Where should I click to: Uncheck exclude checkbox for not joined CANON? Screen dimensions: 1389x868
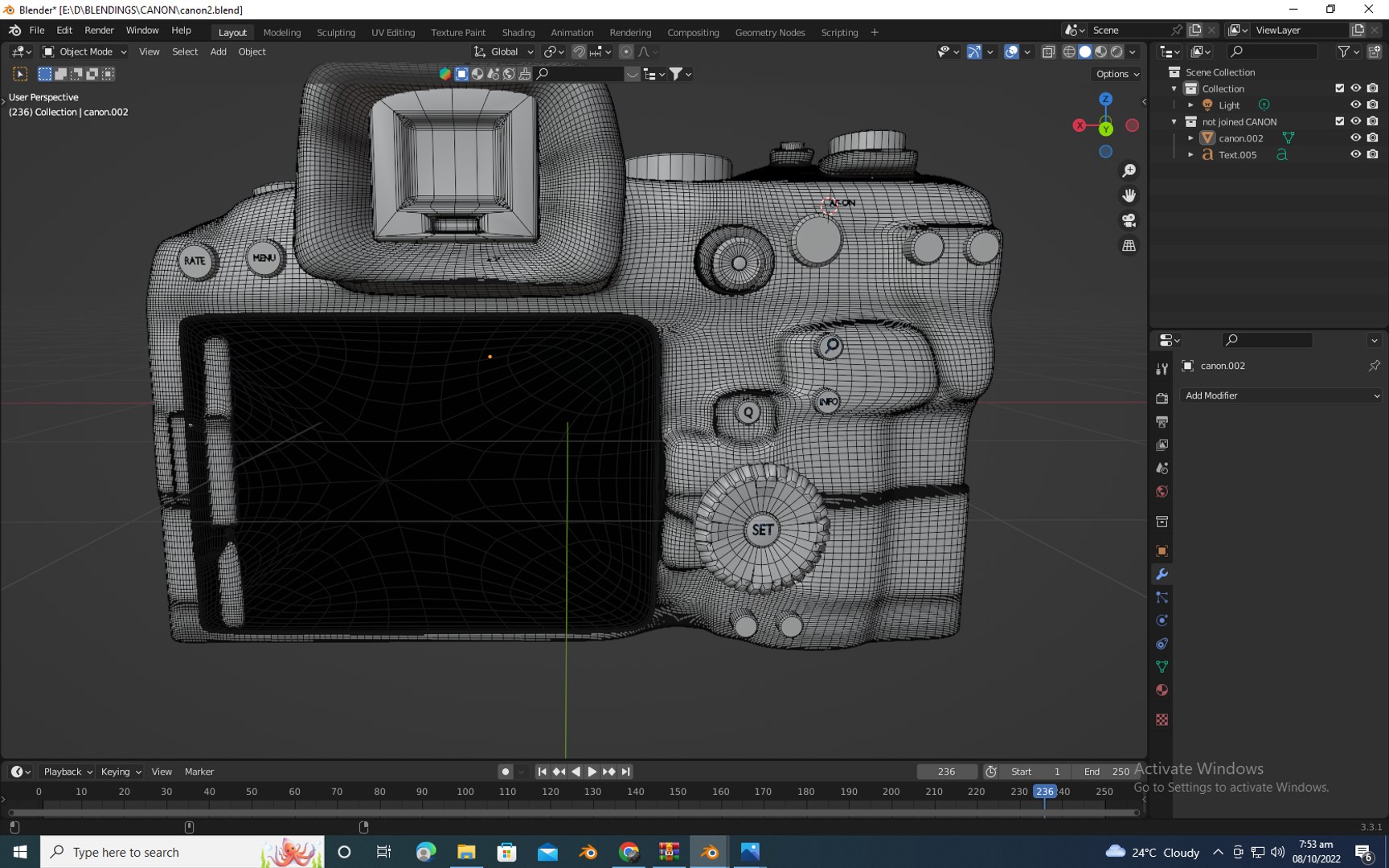pyautogui.click(x=1339, y=121)
